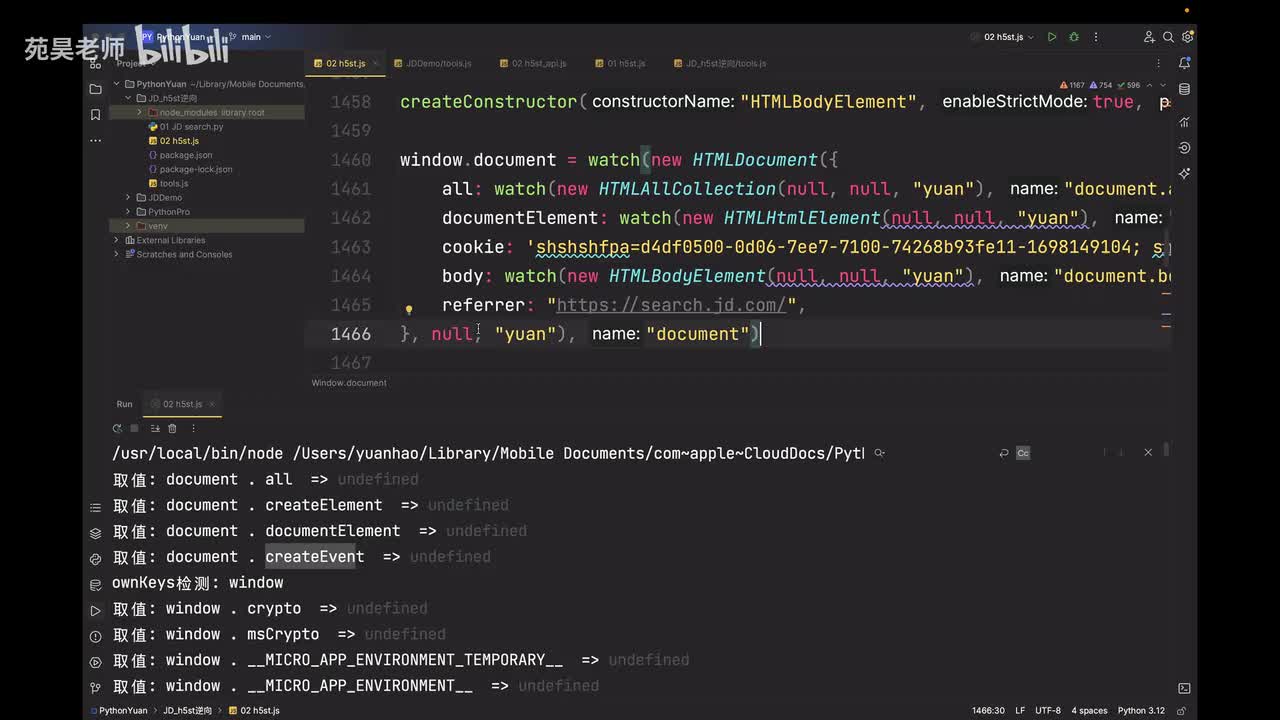This screenshot has height=720, width=1280.
Task: Open the 4 spaces indent settings
Action: [x=1089, y=711]
